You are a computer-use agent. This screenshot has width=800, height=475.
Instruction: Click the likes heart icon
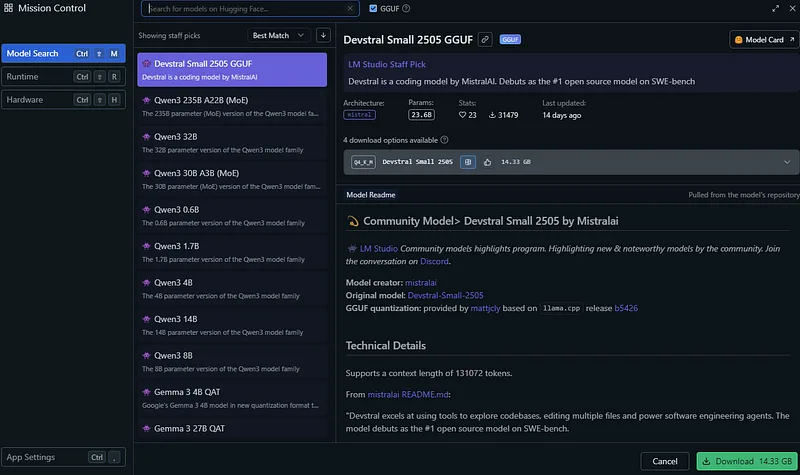coord(462,115)
